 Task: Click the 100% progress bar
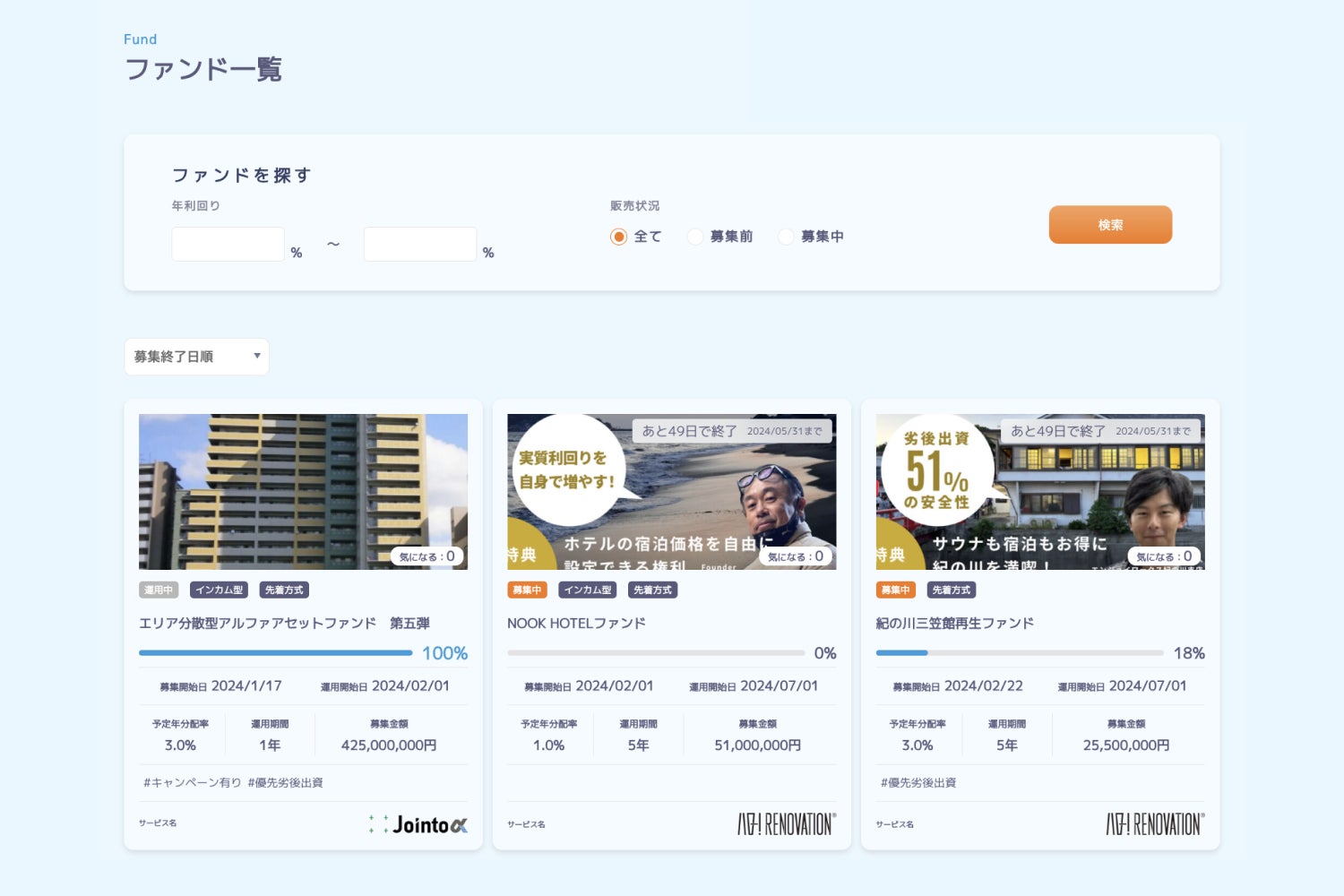(x=276, y=653)
